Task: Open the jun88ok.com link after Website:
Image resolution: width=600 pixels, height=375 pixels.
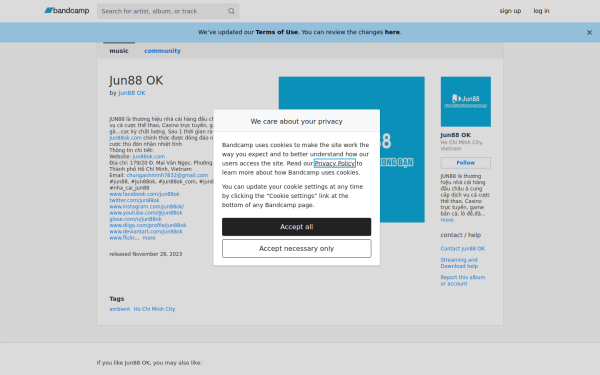Action: pos(149,157)
